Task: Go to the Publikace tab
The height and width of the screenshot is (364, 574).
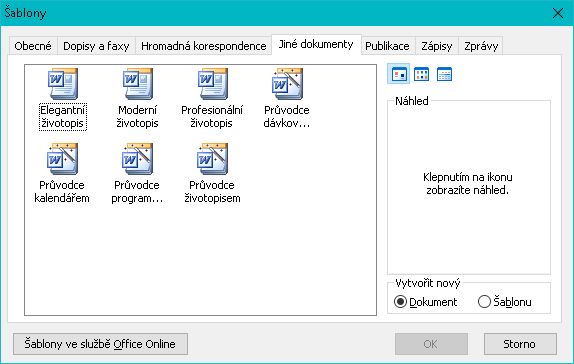Action: tap(388, 46)
